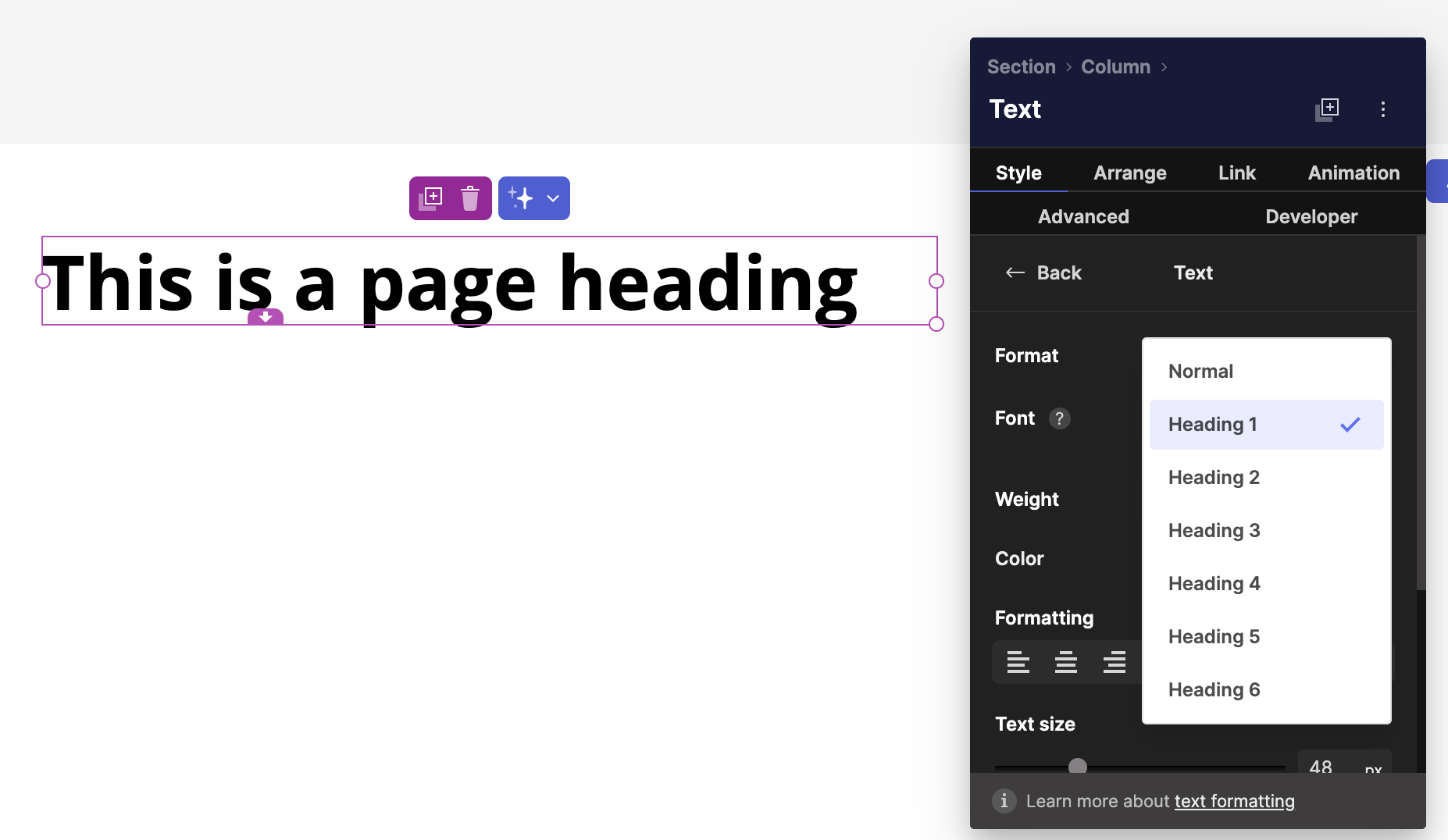Toggle center text alignment
The image size is (1448, 840).
click(x=1066, y=662)
